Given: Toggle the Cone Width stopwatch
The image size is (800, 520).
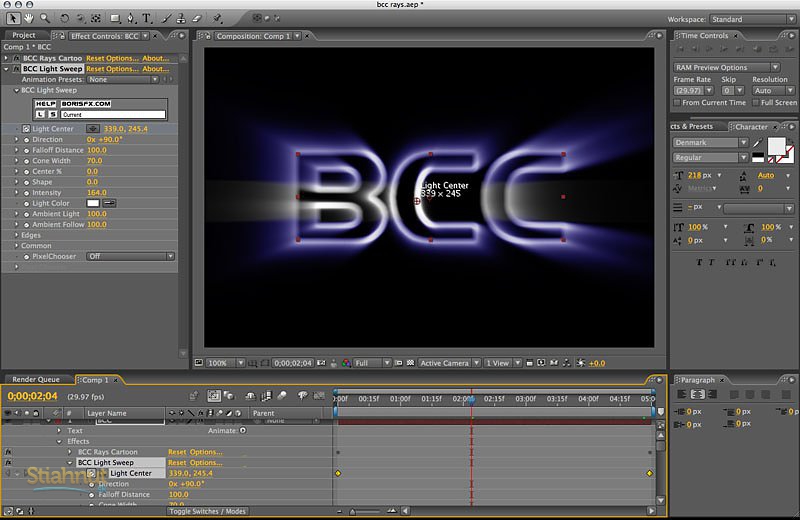Looking at the screenshot, I should pos(27,161).
